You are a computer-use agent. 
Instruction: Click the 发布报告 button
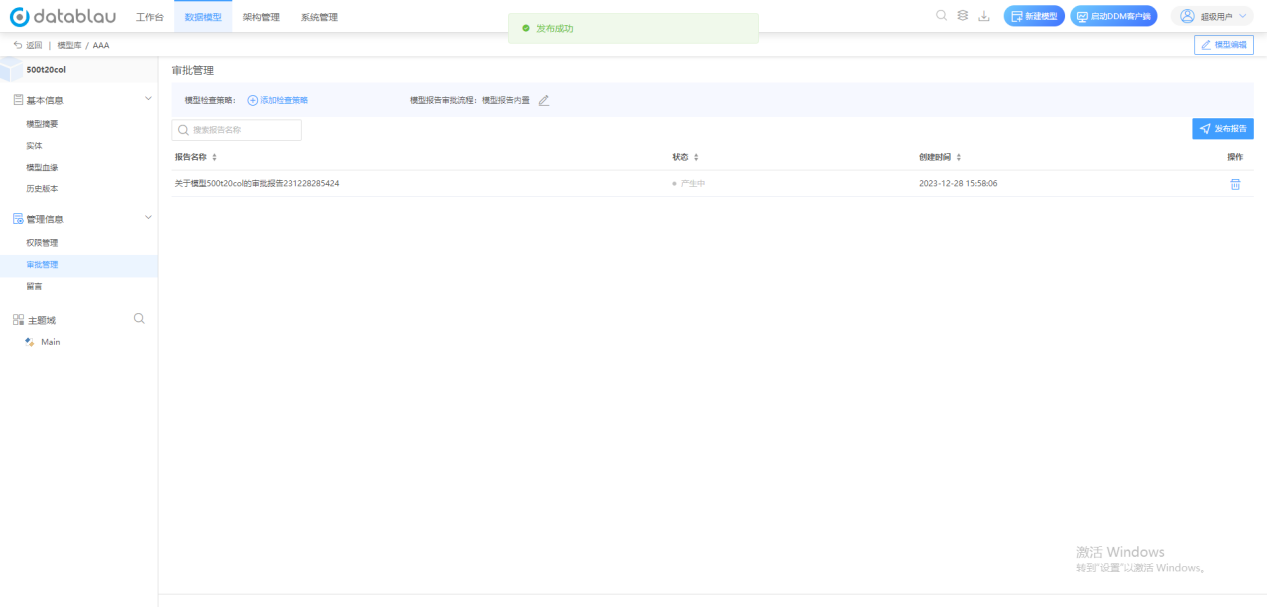(1223, 129)
